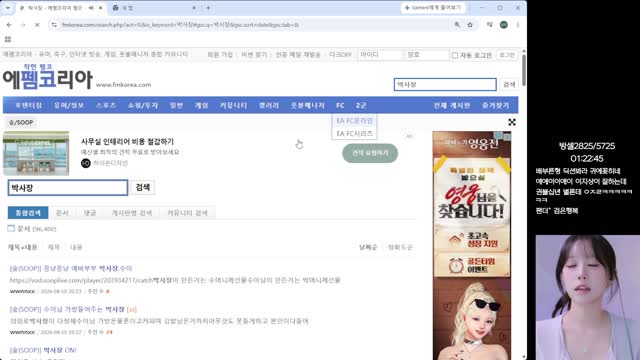The height and width of the screenshot is (360, 640).
Task: Open the 2군 navigation menu
Action: click(x=361, y=105)
